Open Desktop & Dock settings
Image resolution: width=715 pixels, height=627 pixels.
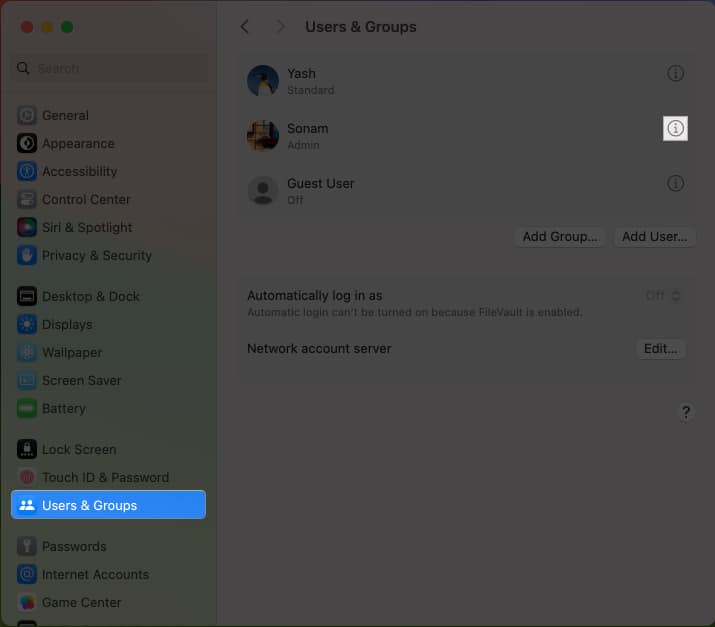click(108, 296)
